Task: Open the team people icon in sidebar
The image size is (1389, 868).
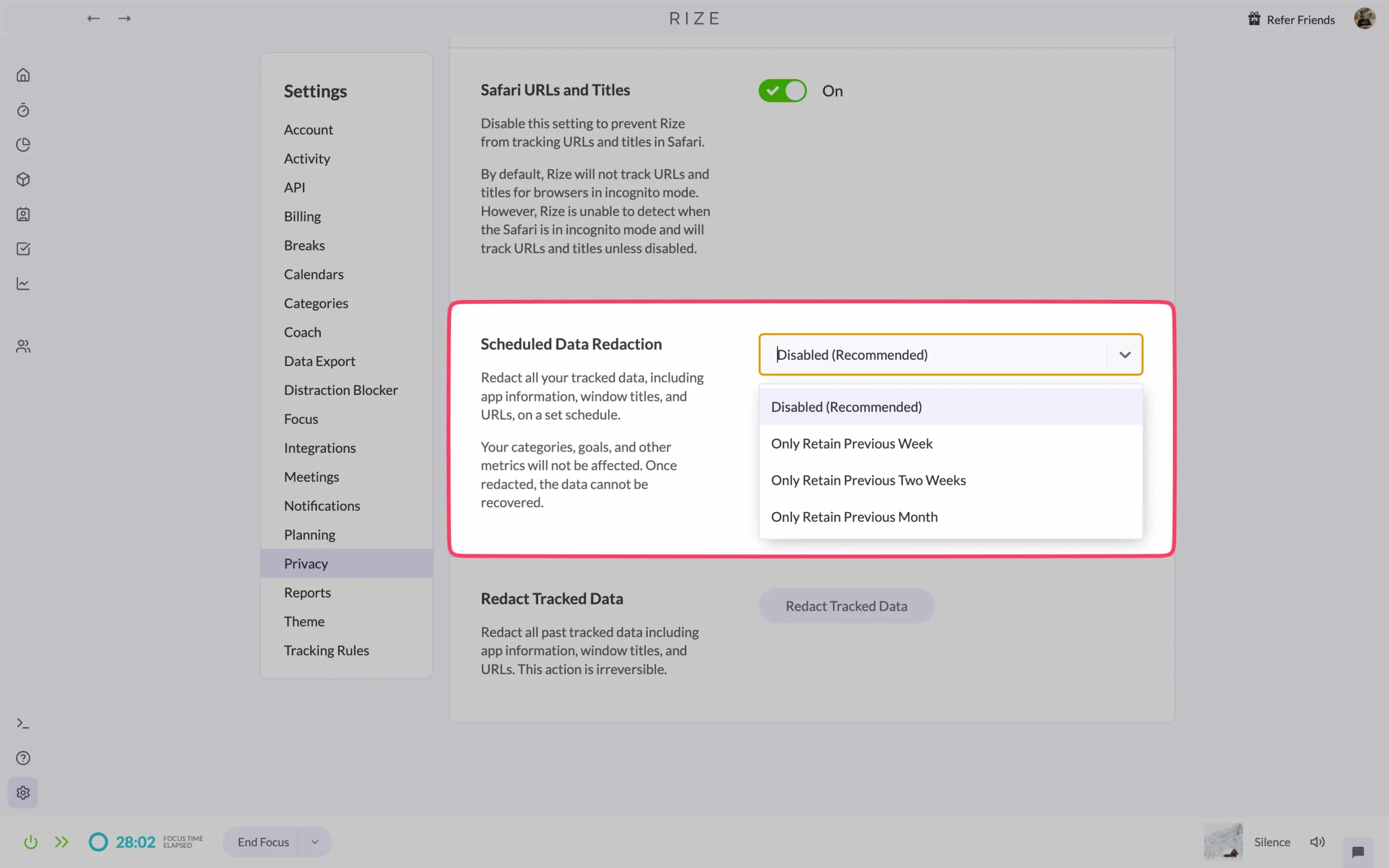Action: [23, 346]
